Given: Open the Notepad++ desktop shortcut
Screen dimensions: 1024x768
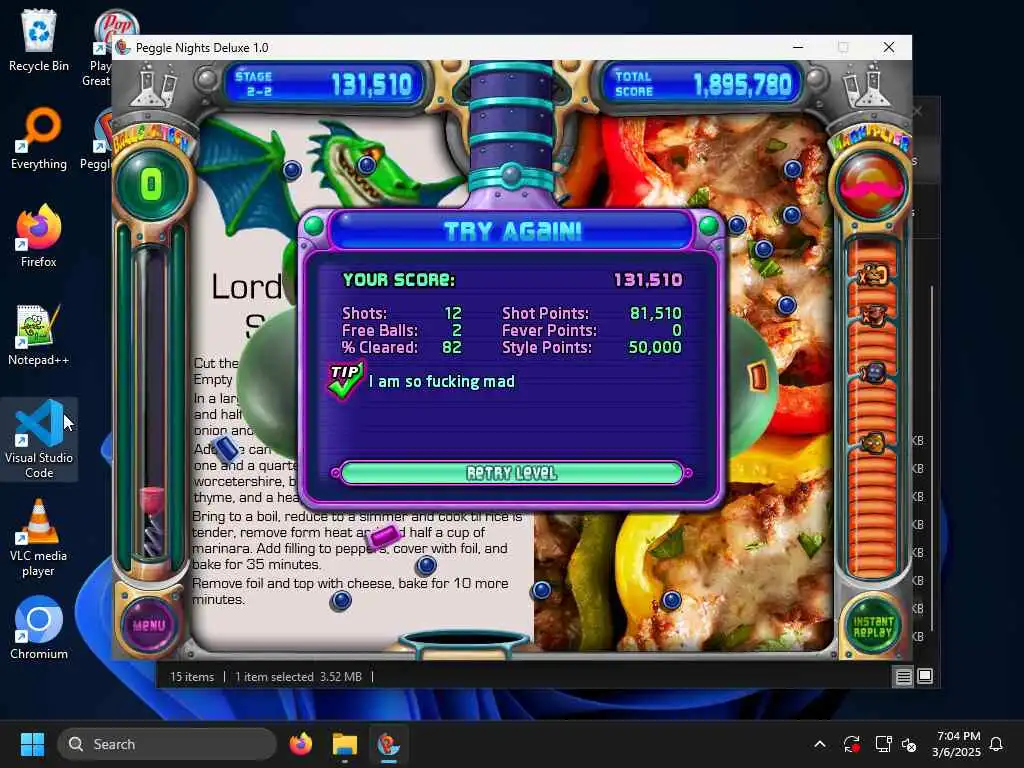Looking at the screenshot, I should (39, 334).
